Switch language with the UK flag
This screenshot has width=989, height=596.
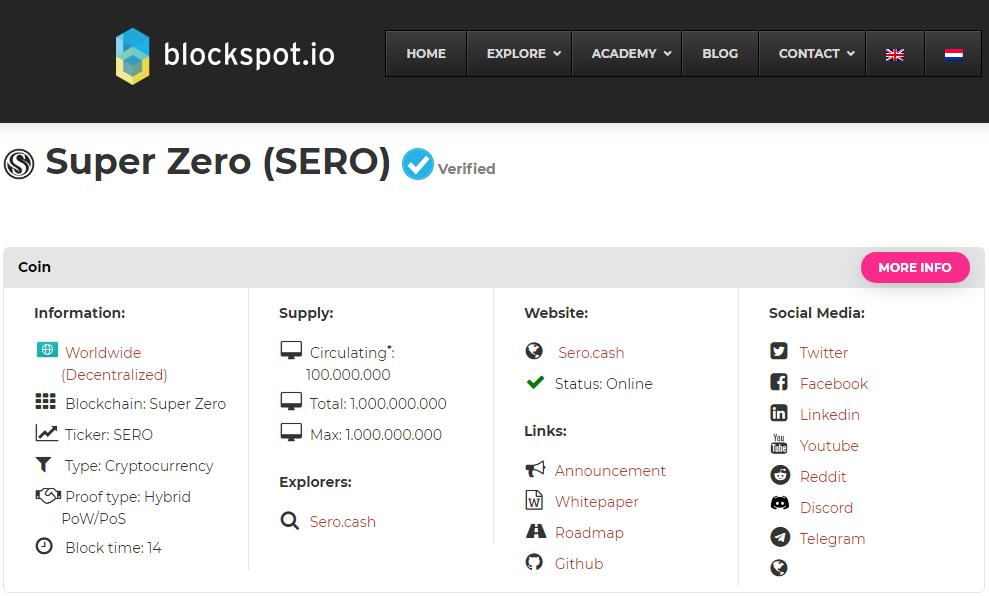pos(894,54)
